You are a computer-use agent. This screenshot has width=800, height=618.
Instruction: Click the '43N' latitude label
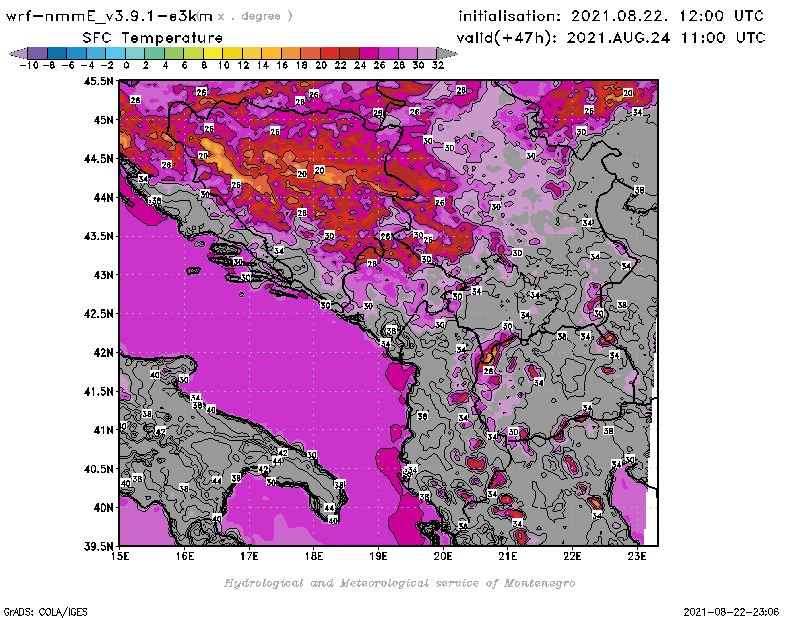click(104, 275)
